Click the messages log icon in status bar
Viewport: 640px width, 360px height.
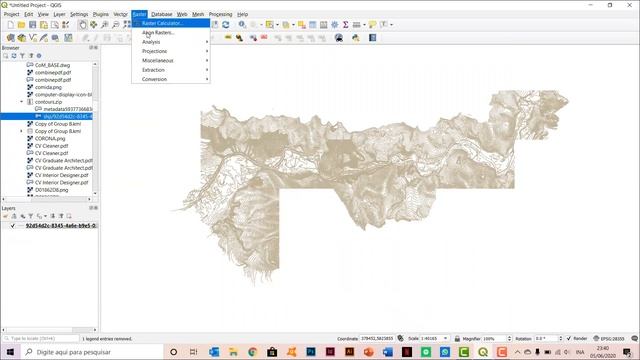tap(634, 339)
